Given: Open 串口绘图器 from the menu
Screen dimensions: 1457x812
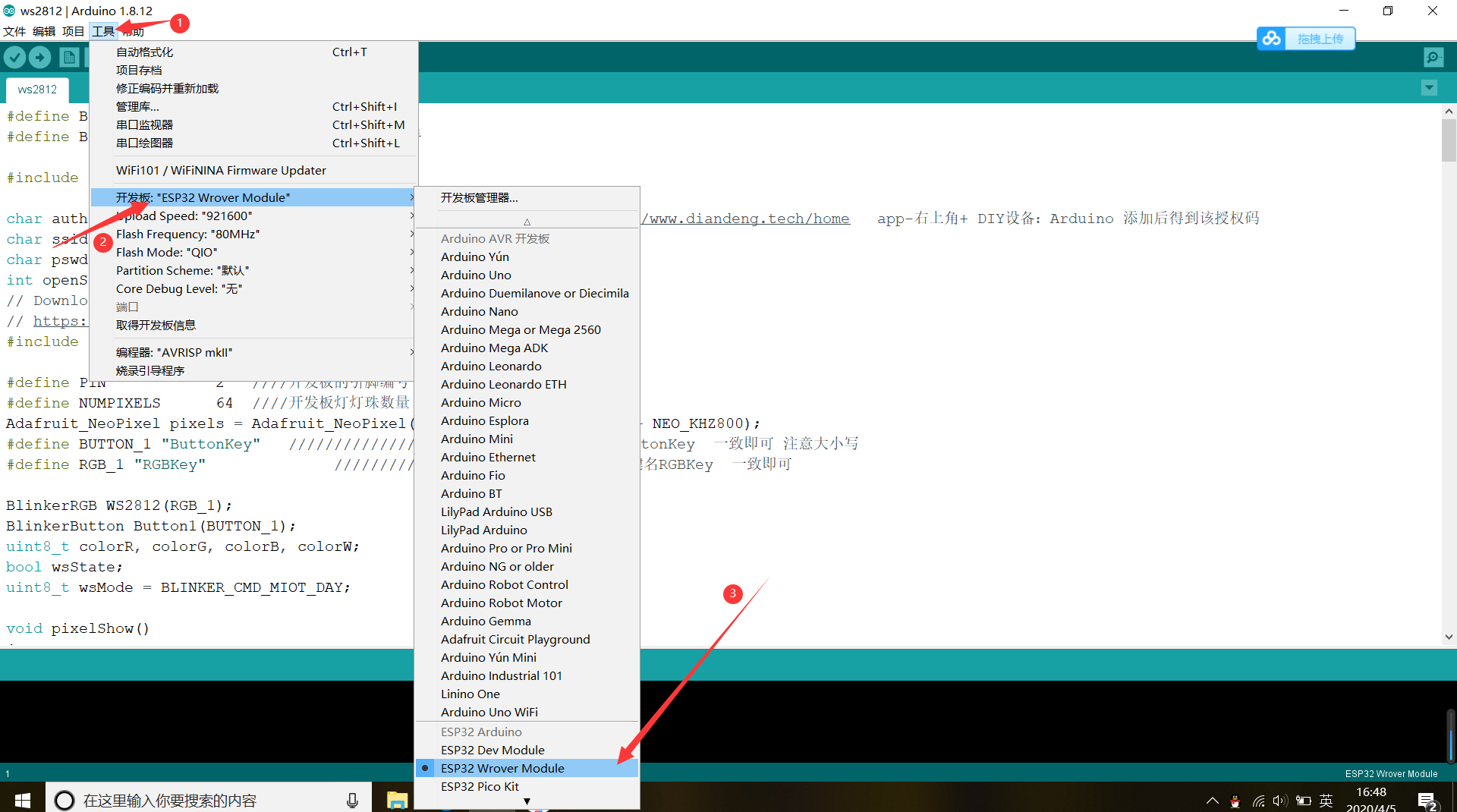Looking at the screenshot, I should pos(254,143).
